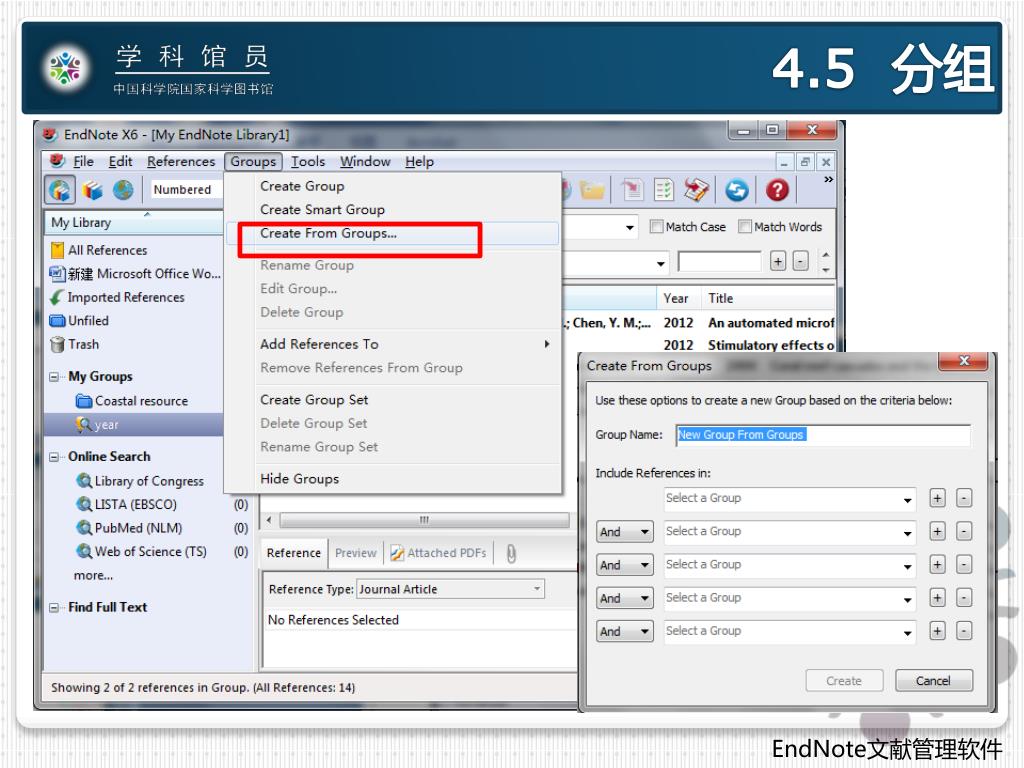Open EndNote Help via red question icon
This screenshot has height=768, width=1024.
click(x=777, y=190)
